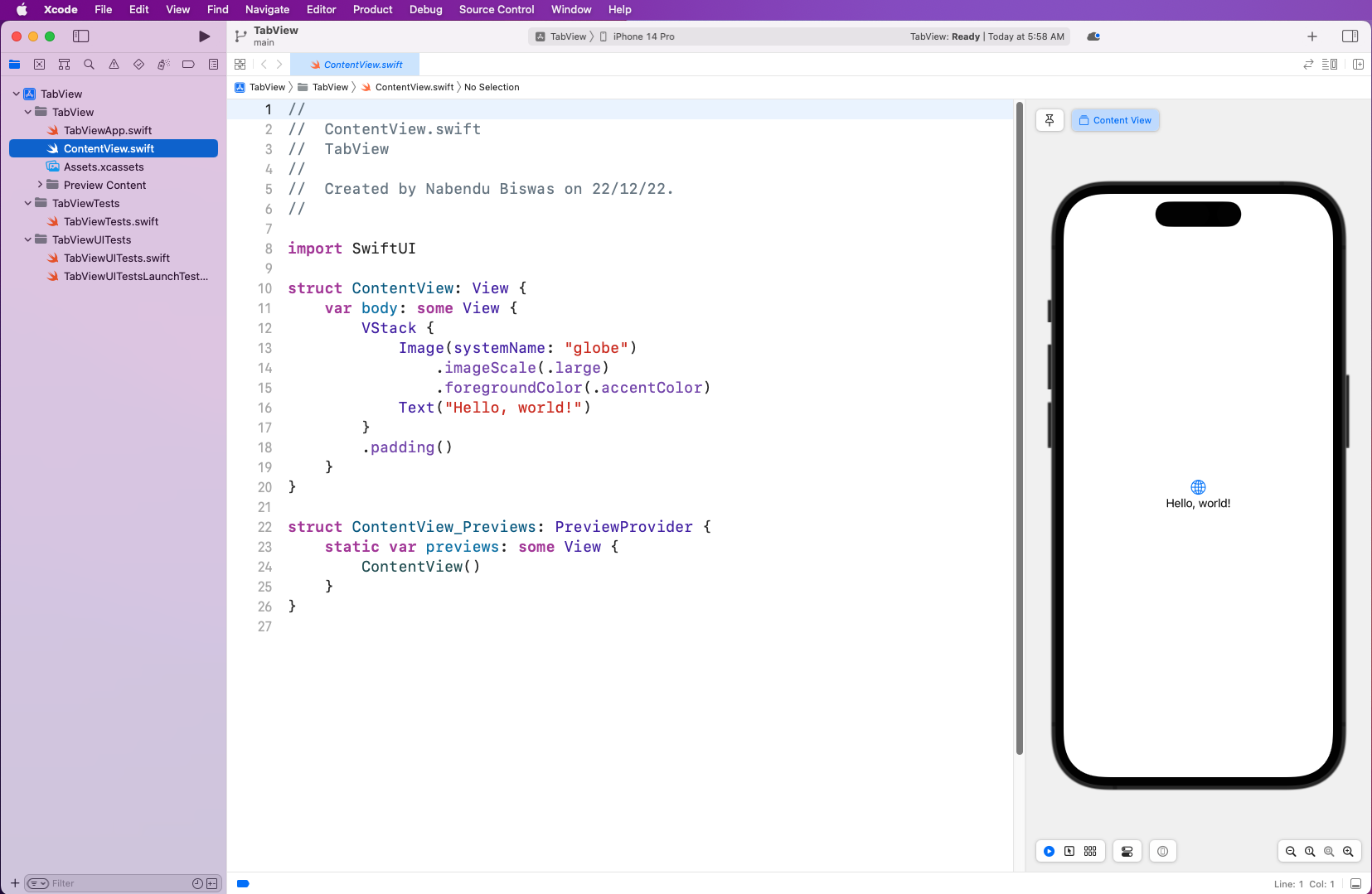Screen dimensions: 1372x894
Task: Toggle canvas device settings switch icon
Action: pos(1127,851)
